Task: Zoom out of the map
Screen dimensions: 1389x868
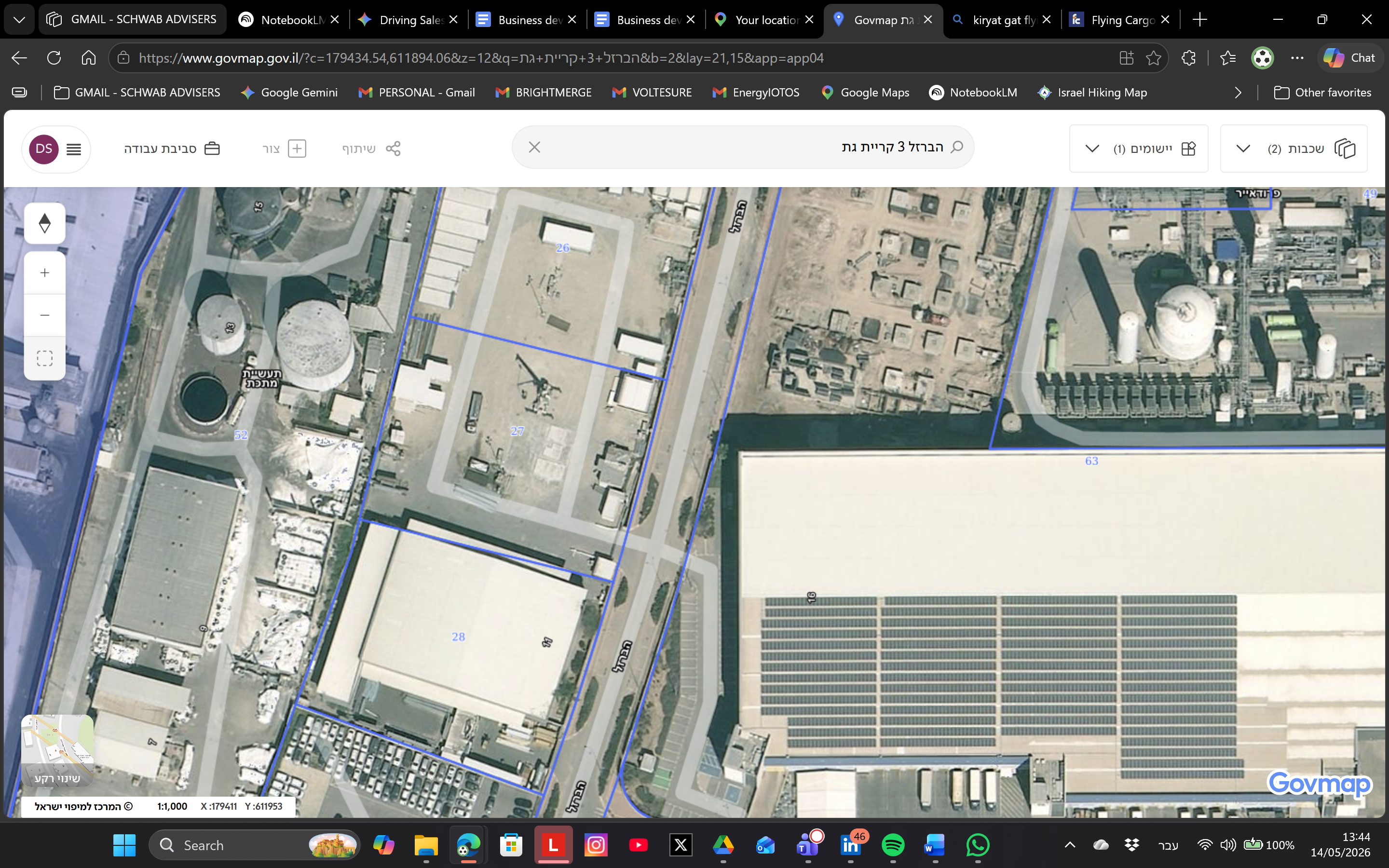Action: coord(45,315)
